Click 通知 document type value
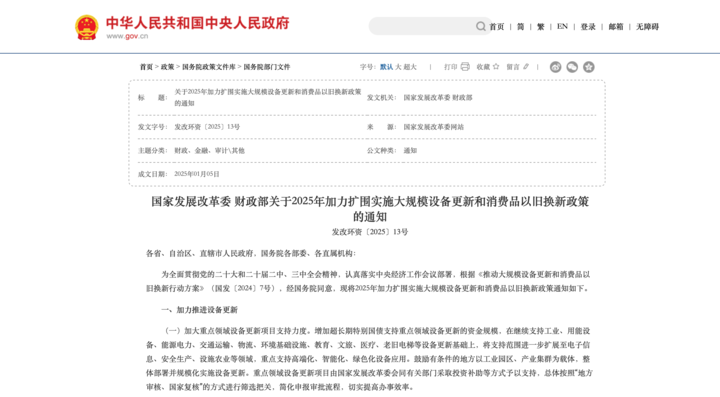The width and height of the screenshot is (720, 397). point(410,151)
